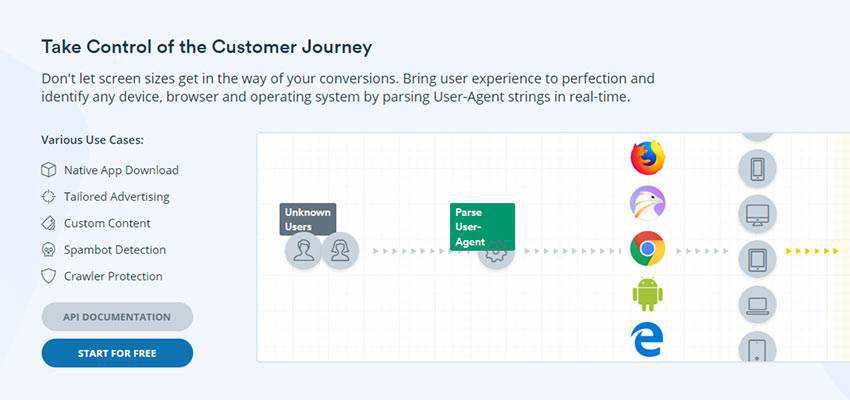Viewport: 850px width, 400px height.
Task: Open the API Documentation button
Action: [117, 317]
